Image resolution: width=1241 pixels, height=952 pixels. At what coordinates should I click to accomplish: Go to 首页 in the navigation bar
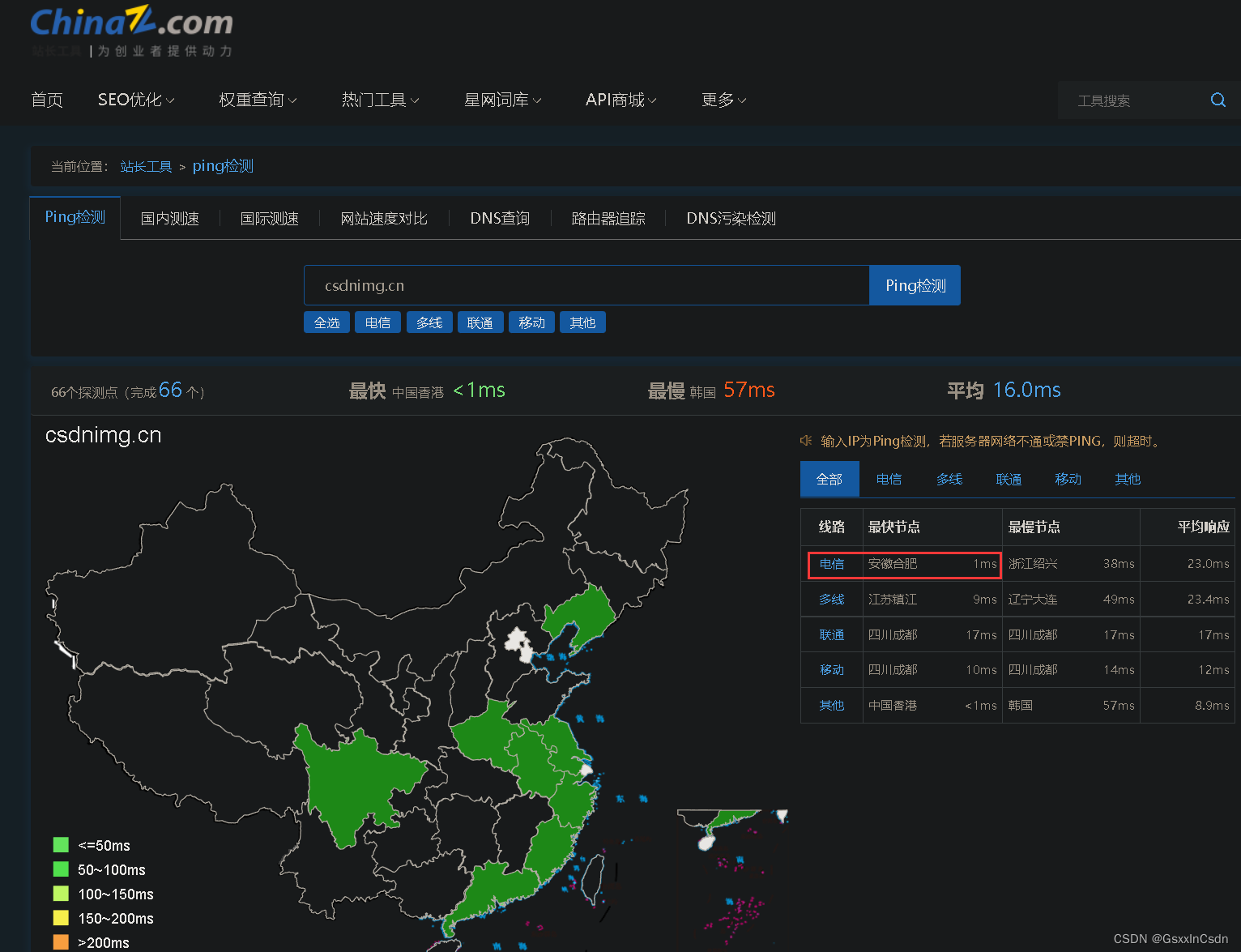click(x=47, y=100)
